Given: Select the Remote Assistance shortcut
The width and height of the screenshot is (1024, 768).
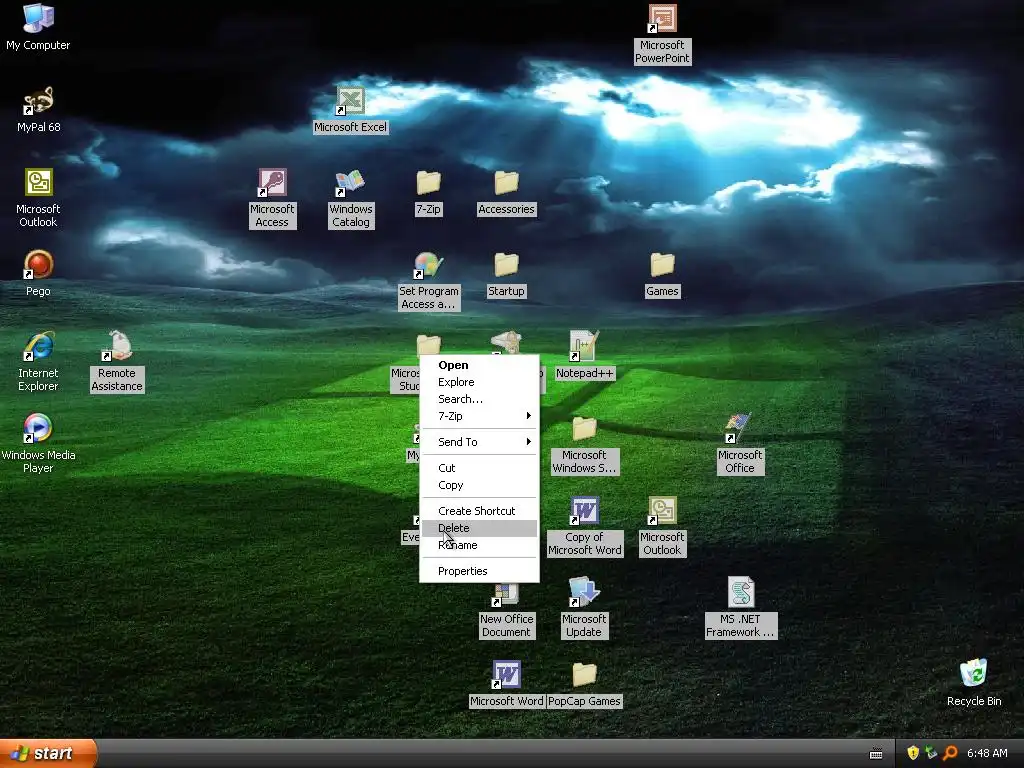Looking at the screenshot, I should click(117, 362).
